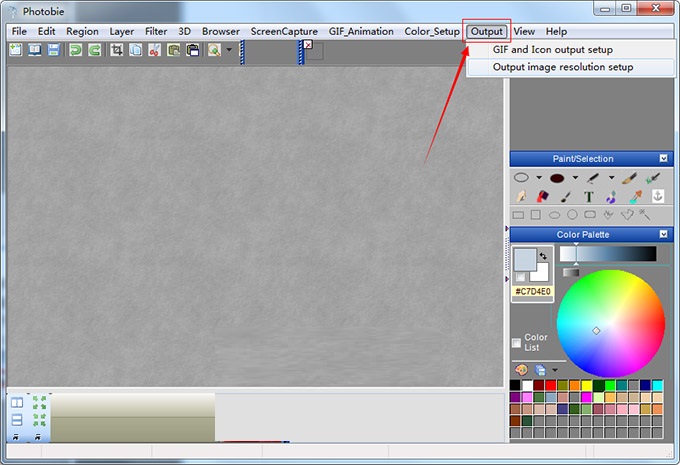The height and width of the screenshot is (465, 680).
Task: Select the green-tipped airbrush tool
Action: pos(653,178)
